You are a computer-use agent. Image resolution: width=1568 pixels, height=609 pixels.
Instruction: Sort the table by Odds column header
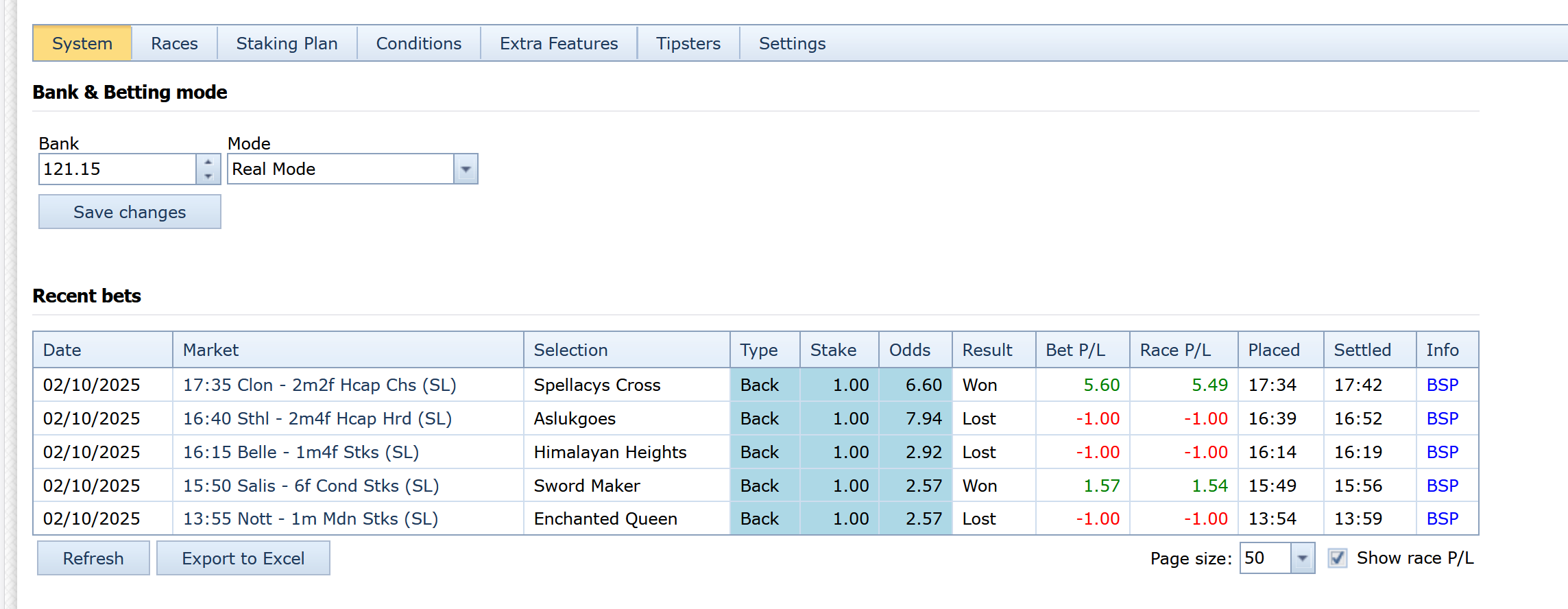click(x=909, y=350)
